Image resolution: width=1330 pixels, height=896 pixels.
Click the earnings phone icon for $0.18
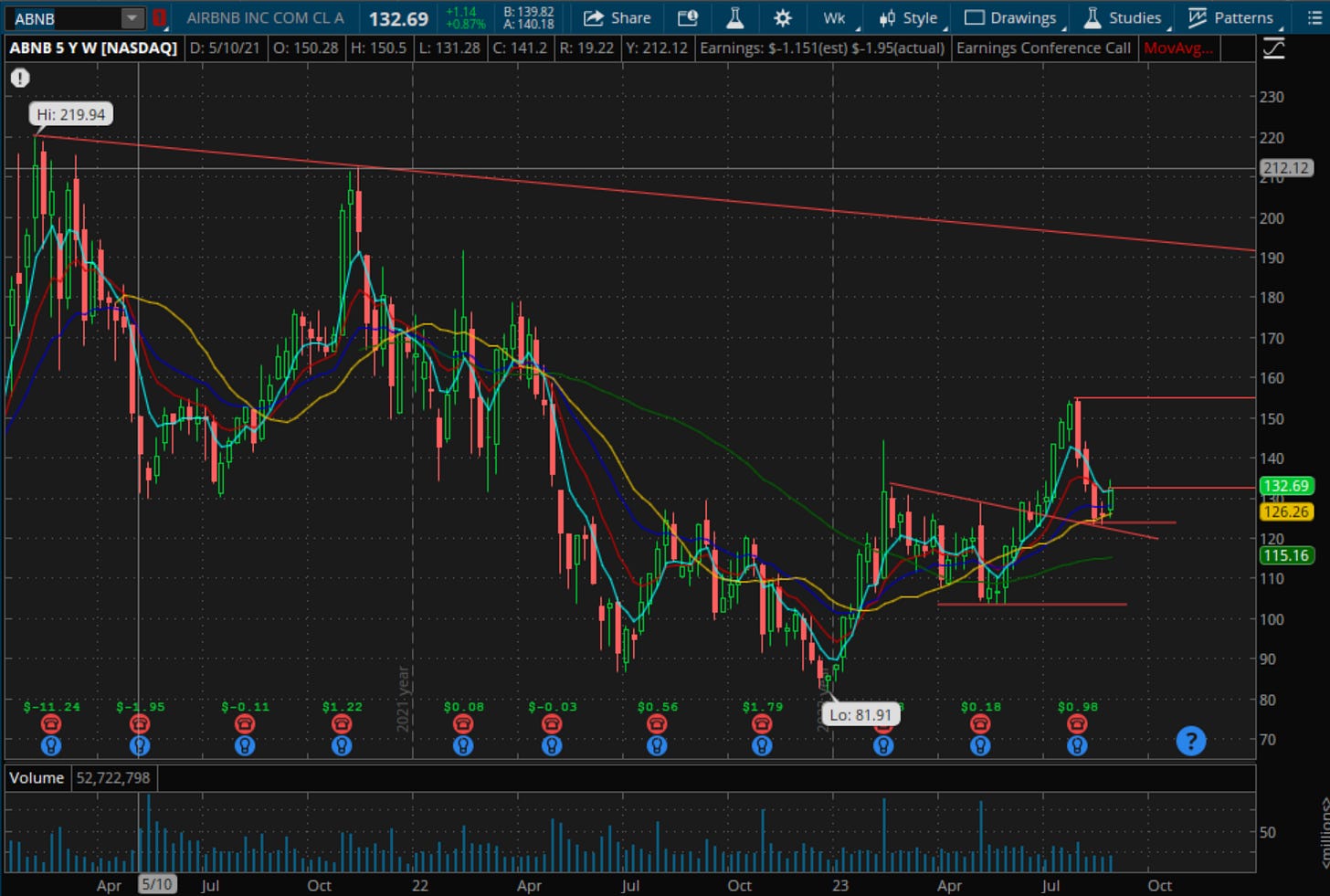pos(980,724)
